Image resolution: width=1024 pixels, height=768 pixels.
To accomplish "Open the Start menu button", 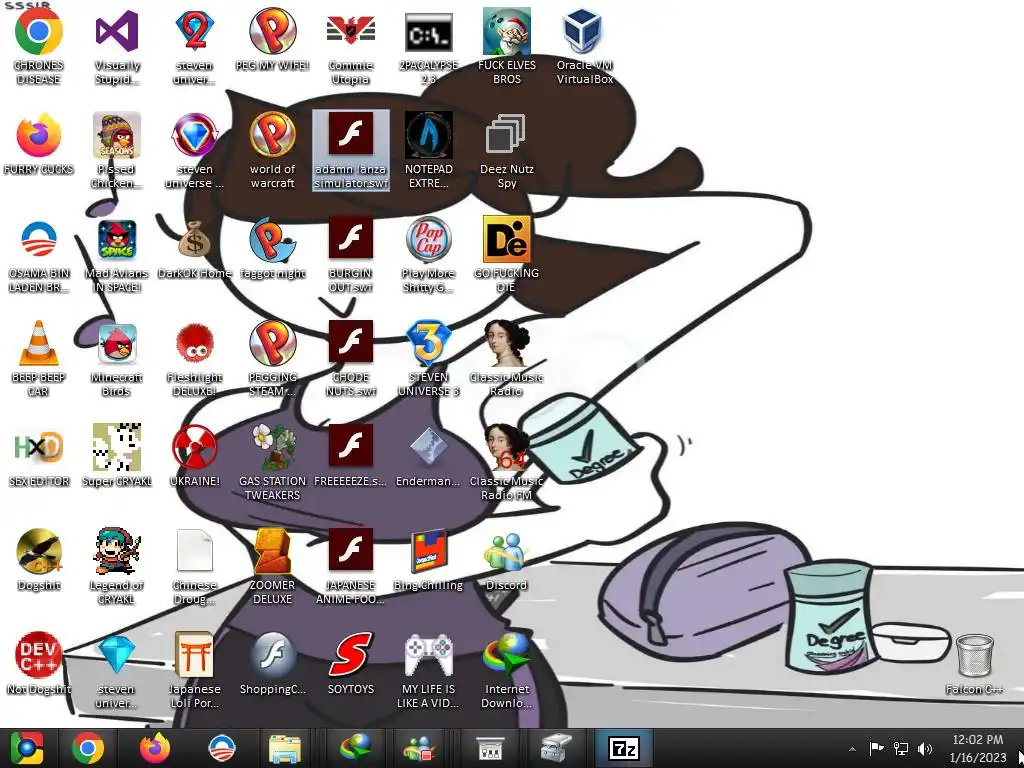I will (26, 748).
